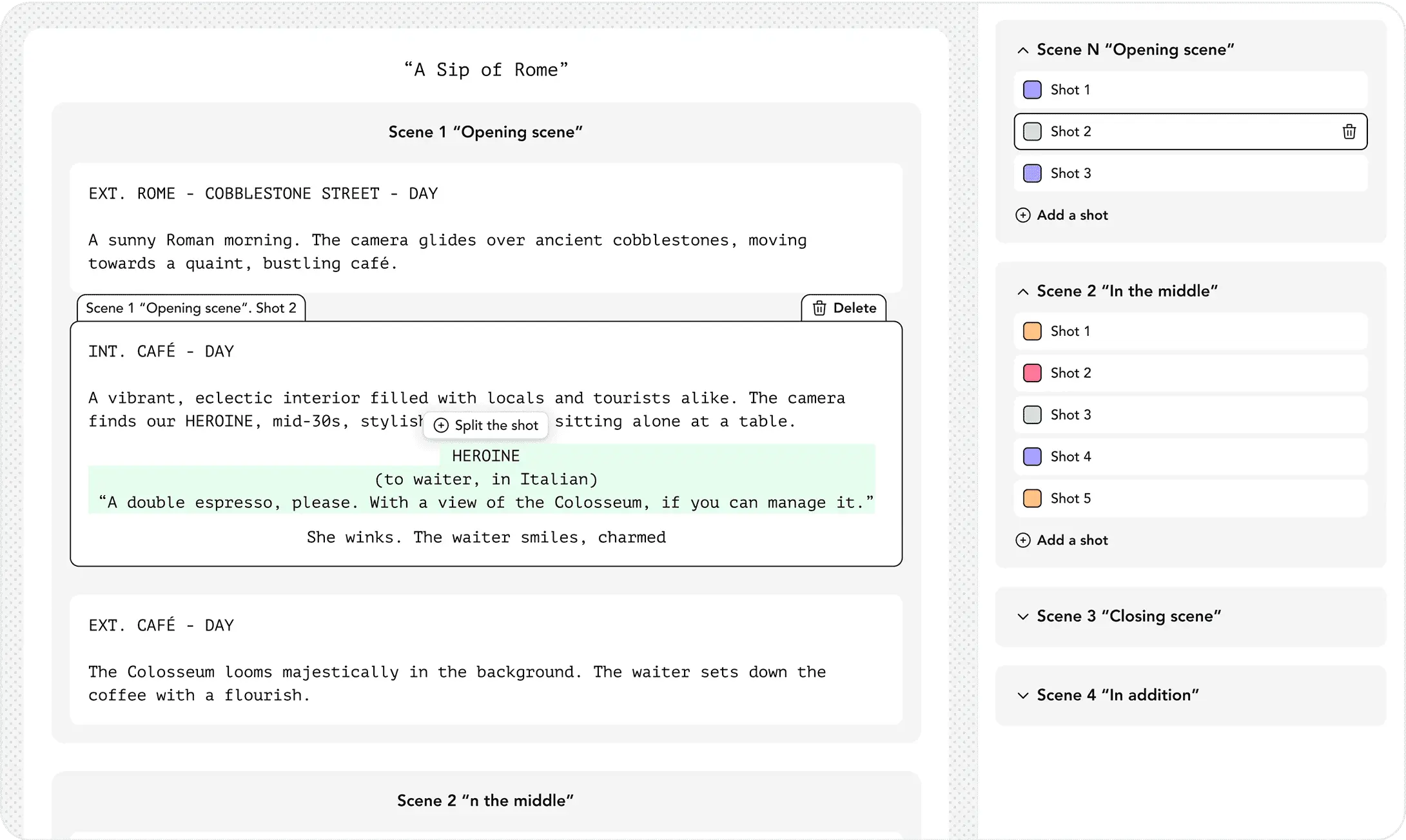Click the trash icon inside the Delete button
Image resolution: width=1406 pixels, height=840 pixels.
coord(820,308)
